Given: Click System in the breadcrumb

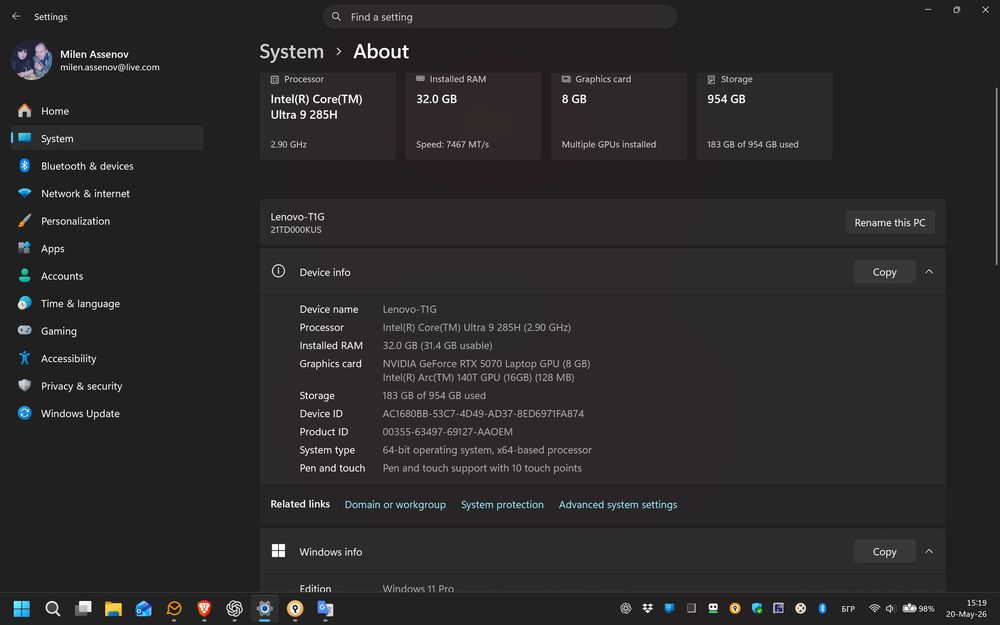Looking at the screenshot, I should (291, 52).
